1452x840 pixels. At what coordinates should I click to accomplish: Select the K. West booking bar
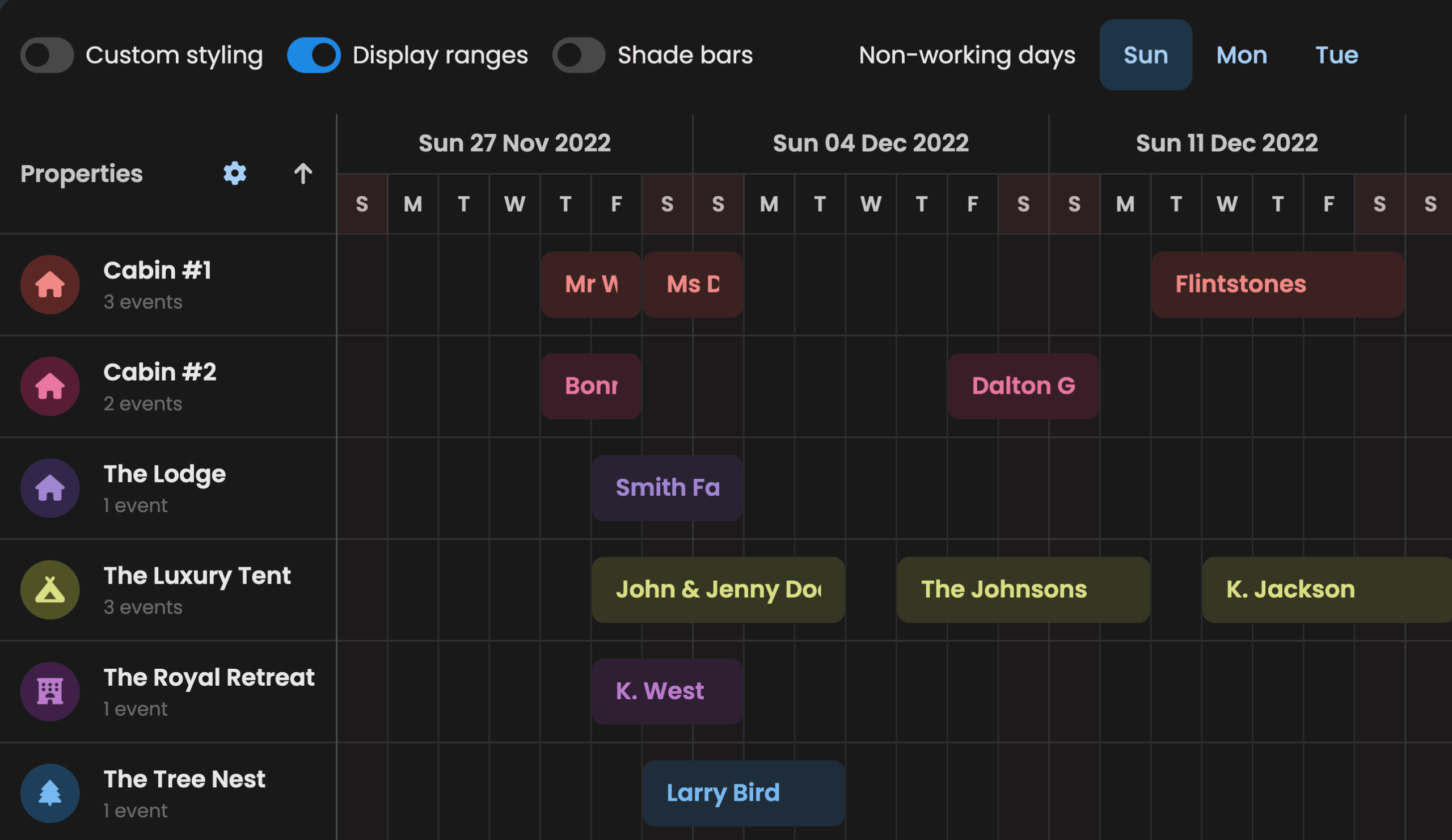pyautogui.click(x=667, y=691)
